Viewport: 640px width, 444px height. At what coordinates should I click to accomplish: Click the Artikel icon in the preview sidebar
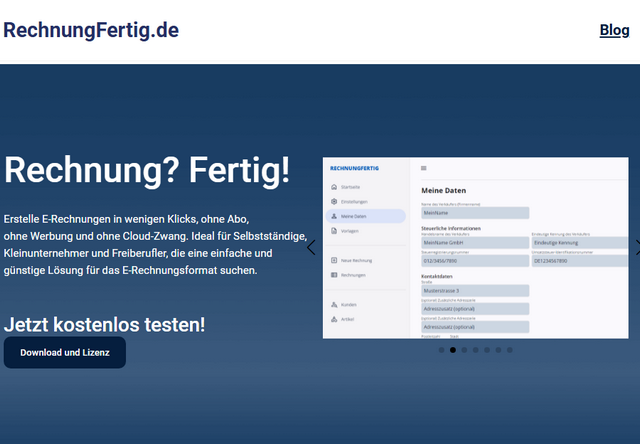coord(334,319)
